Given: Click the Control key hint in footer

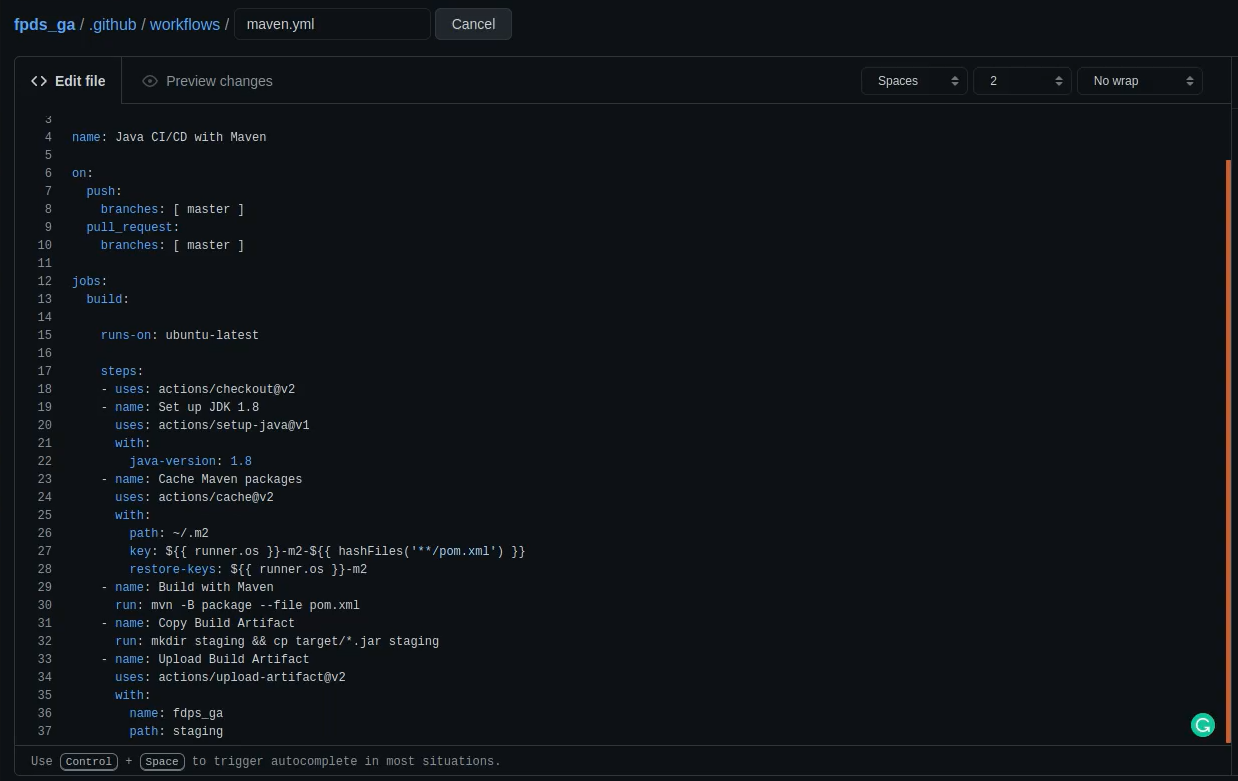Looking at the screenshot, I should pos(89,761).
